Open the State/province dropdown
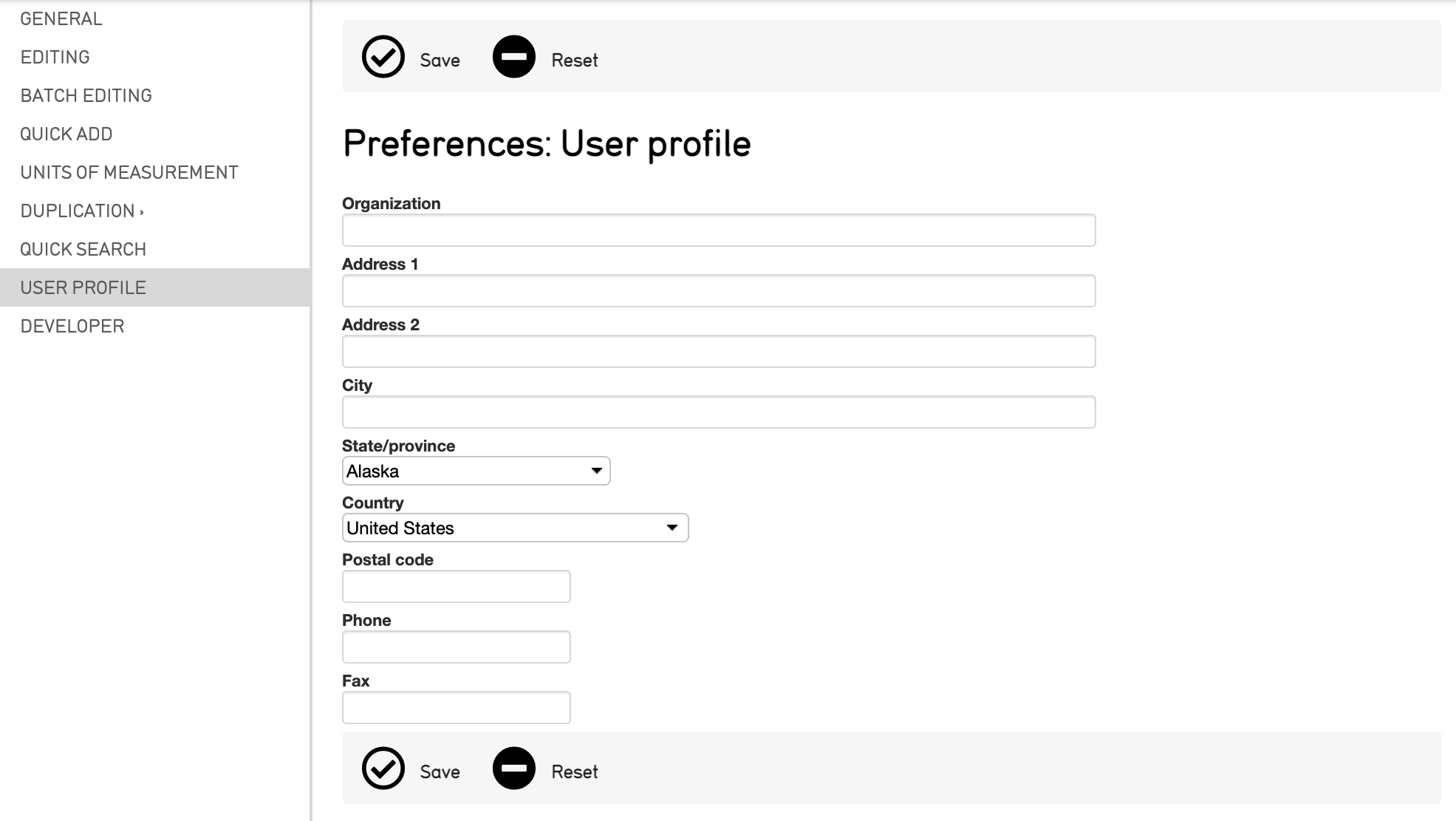1456x821 pixels. (x=476, y=470)
